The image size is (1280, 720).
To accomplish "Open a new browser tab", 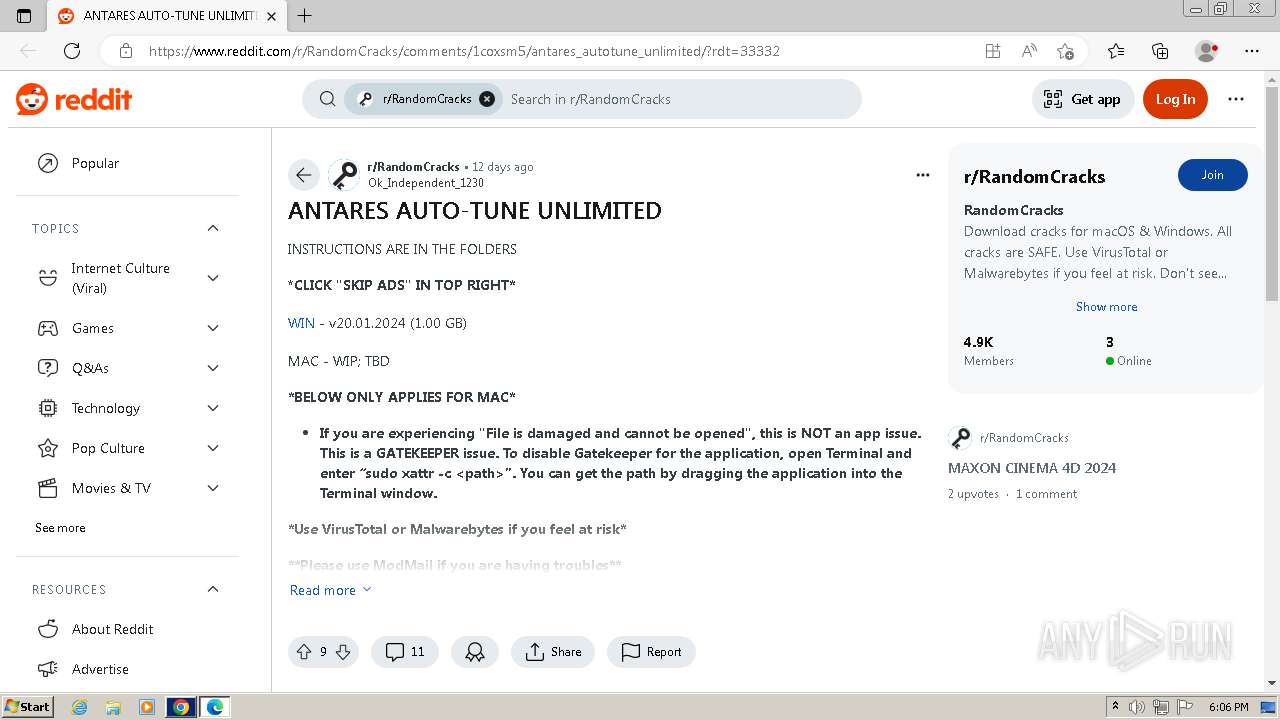I will pos(305,16).
